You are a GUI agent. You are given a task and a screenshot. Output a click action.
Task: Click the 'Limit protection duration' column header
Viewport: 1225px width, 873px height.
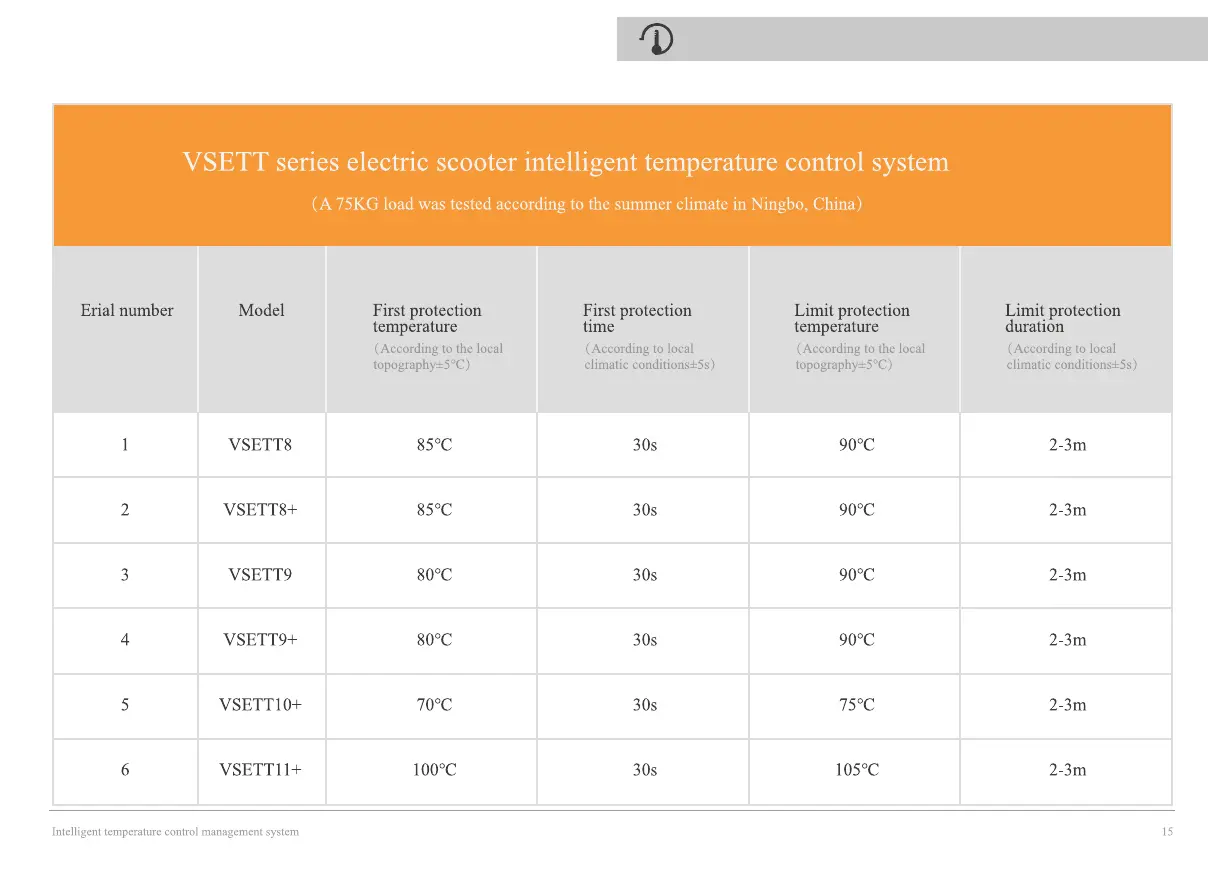click(1062, 318)
